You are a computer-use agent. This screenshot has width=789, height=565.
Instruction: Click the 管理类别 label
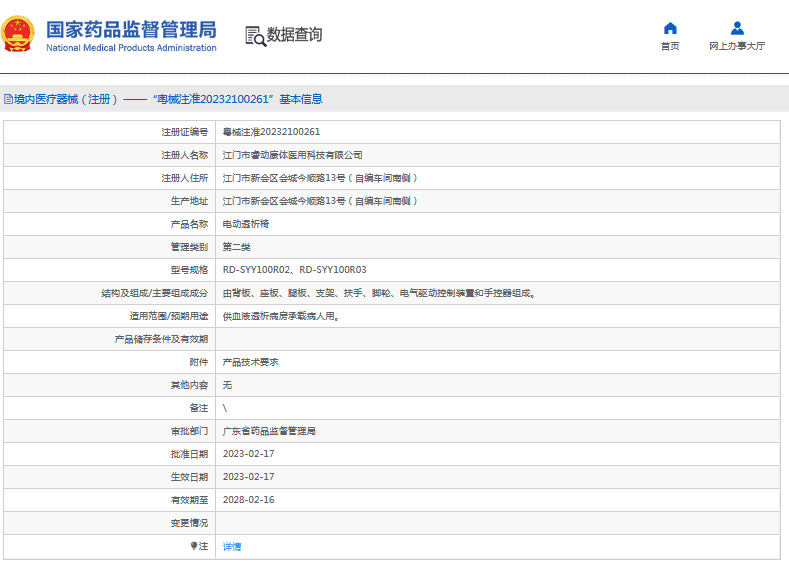[x=189, y=248]
